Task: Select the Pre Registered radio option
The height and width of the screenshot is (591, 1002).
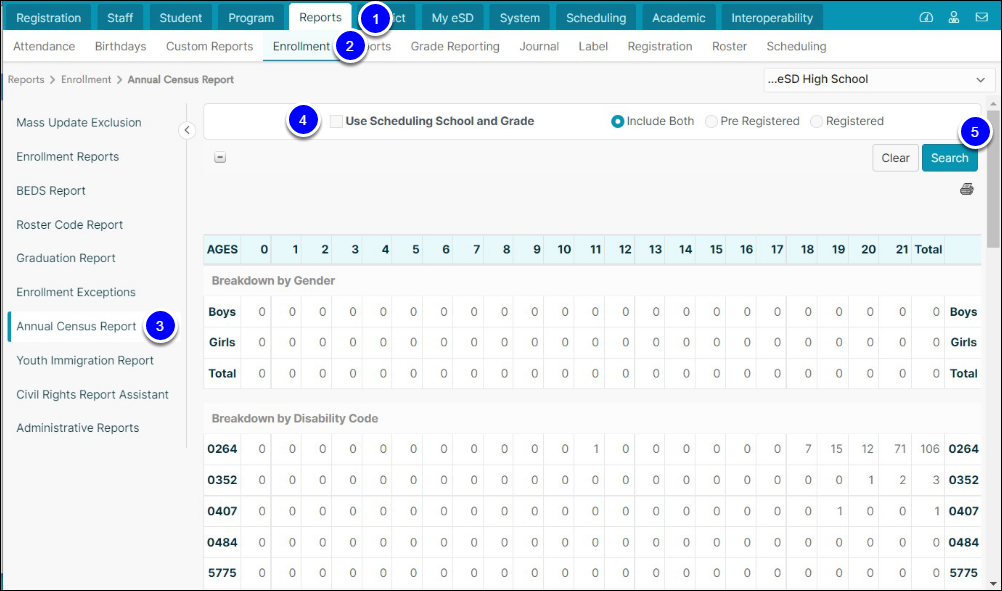Action: (711, 121)
